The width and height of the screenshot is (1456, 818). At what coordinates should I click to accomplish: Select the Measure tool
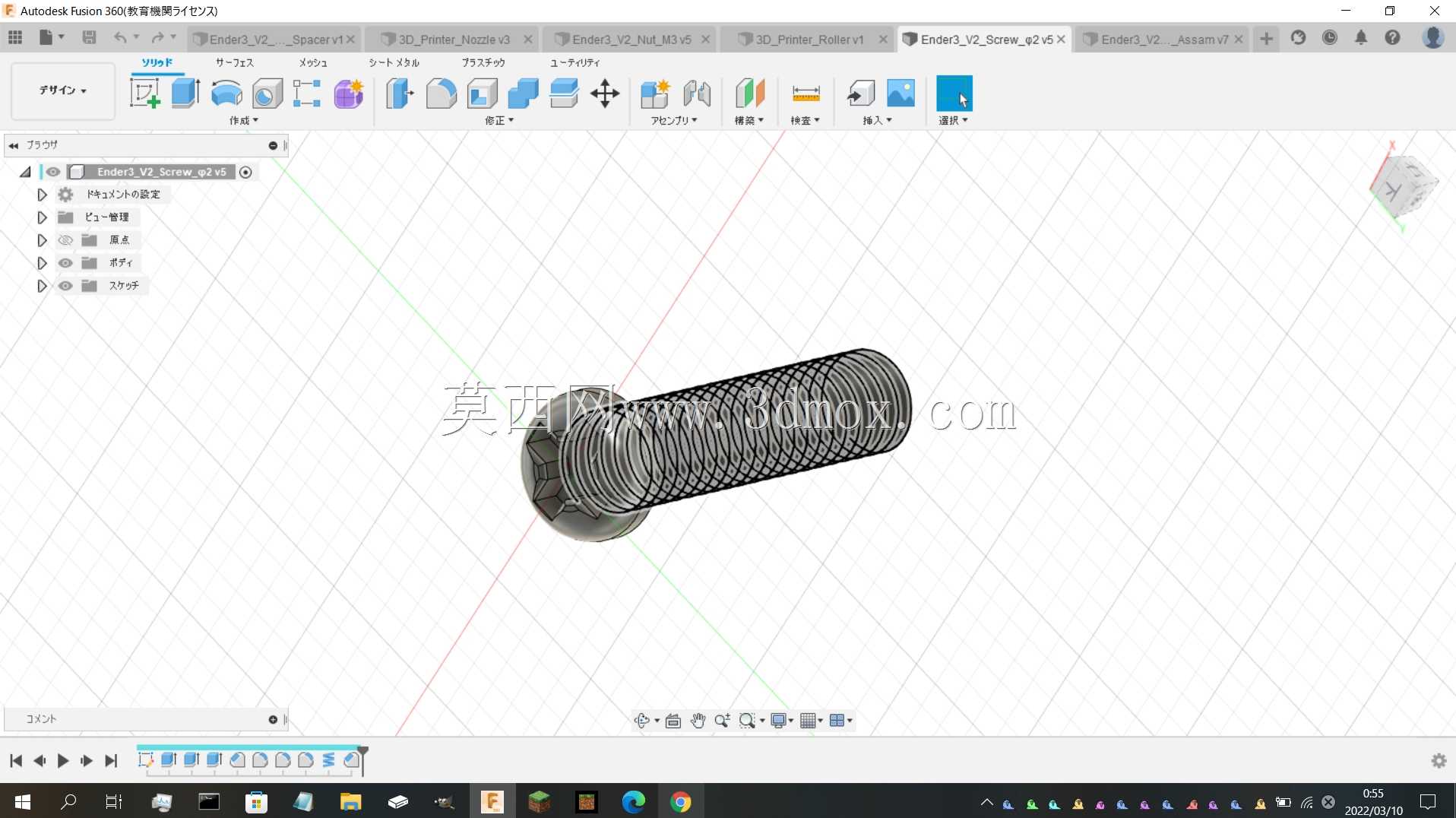click(806, 94)
